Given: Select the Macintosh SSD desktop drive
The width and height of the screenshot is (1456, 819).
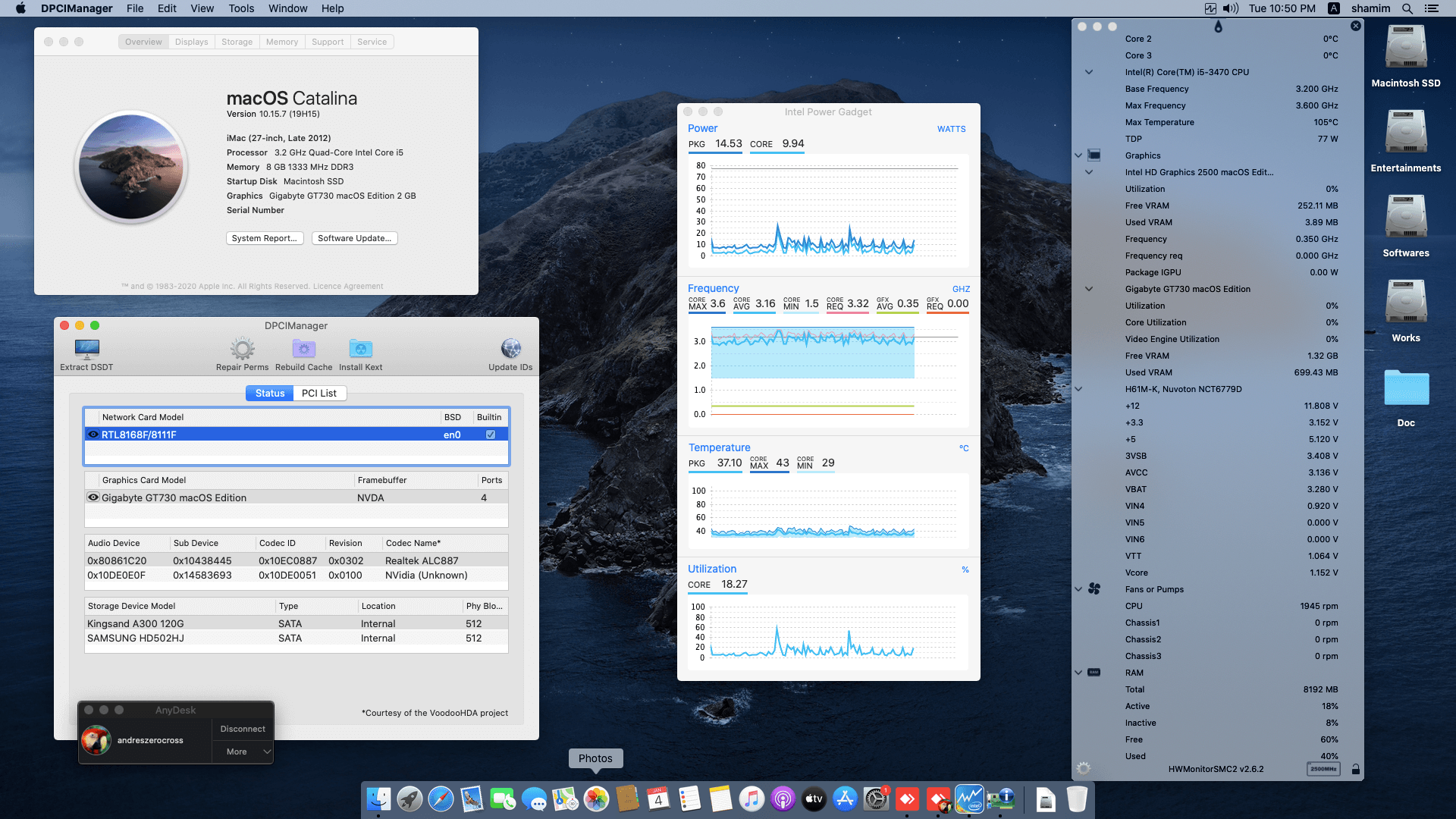Looking at the screenshot, I should pos(1406,57).
